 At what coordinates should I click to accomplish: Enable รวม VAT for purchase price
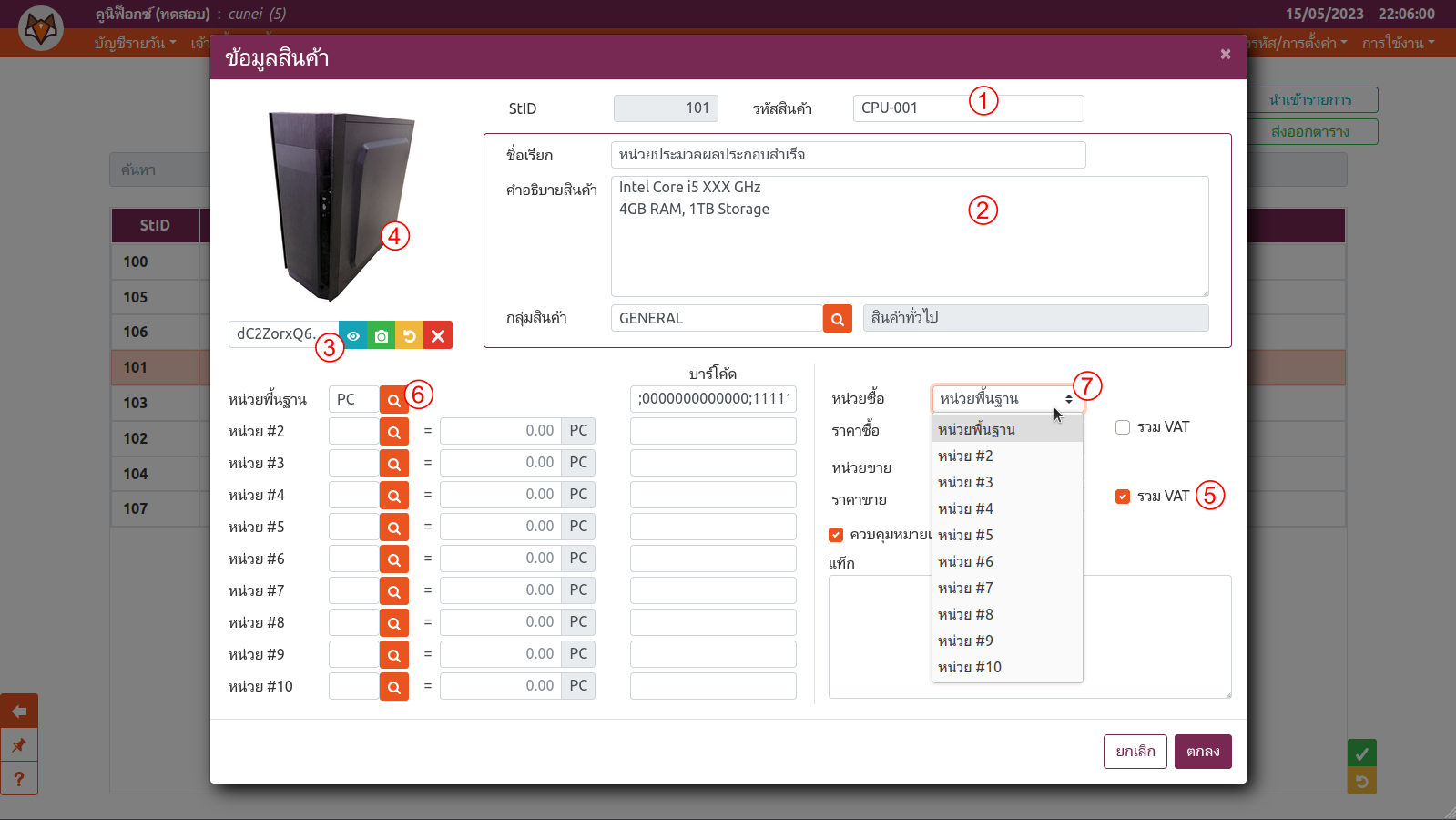[1123, 427]
